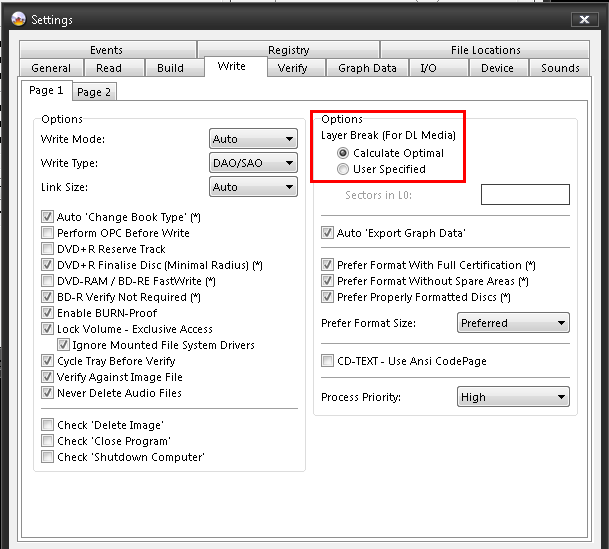Check 'Delete Image' checkbox

pyautogui.click(x=48, y=425)
